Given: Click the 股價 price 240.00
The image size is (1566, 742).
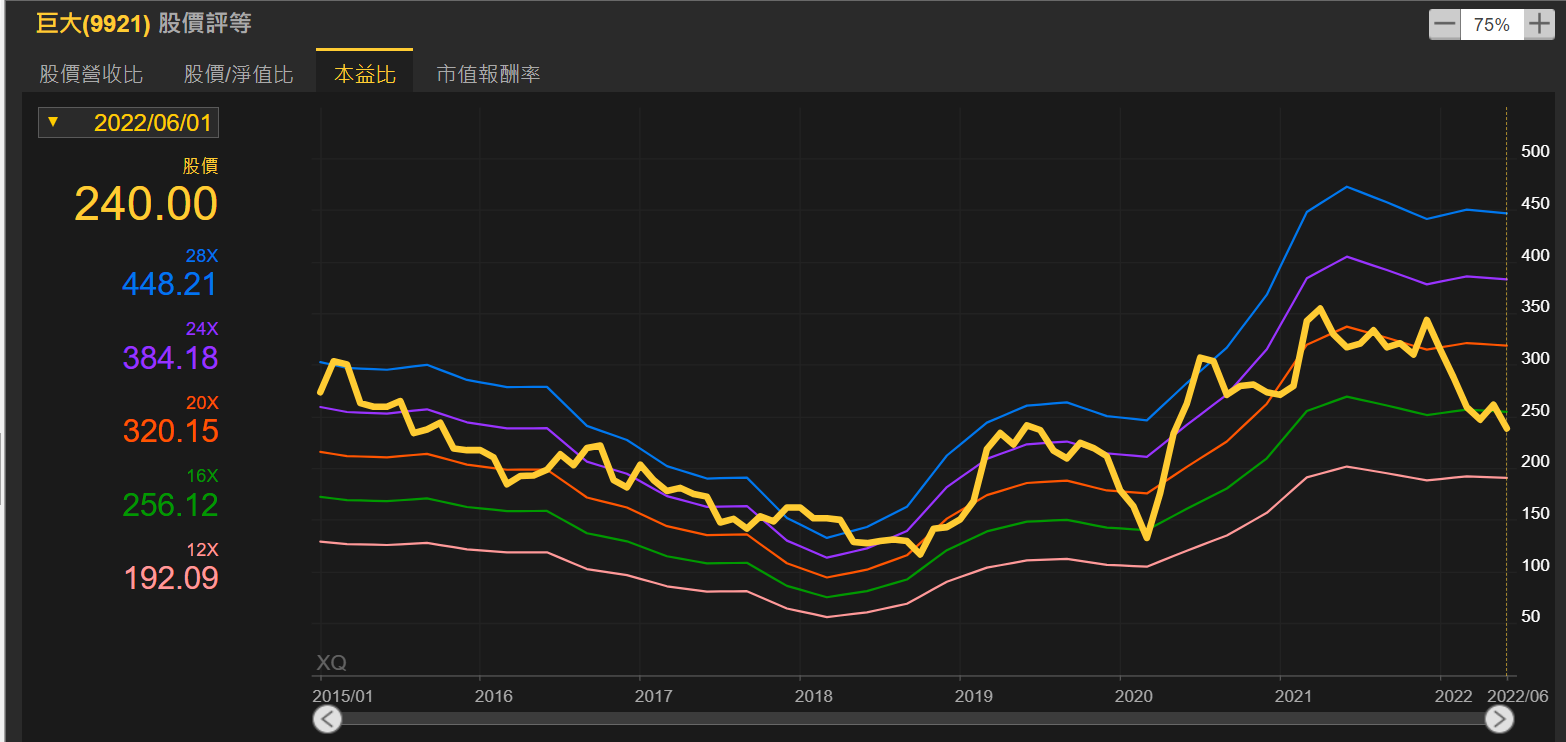Looking at the screenshot, I should point(146,205).
